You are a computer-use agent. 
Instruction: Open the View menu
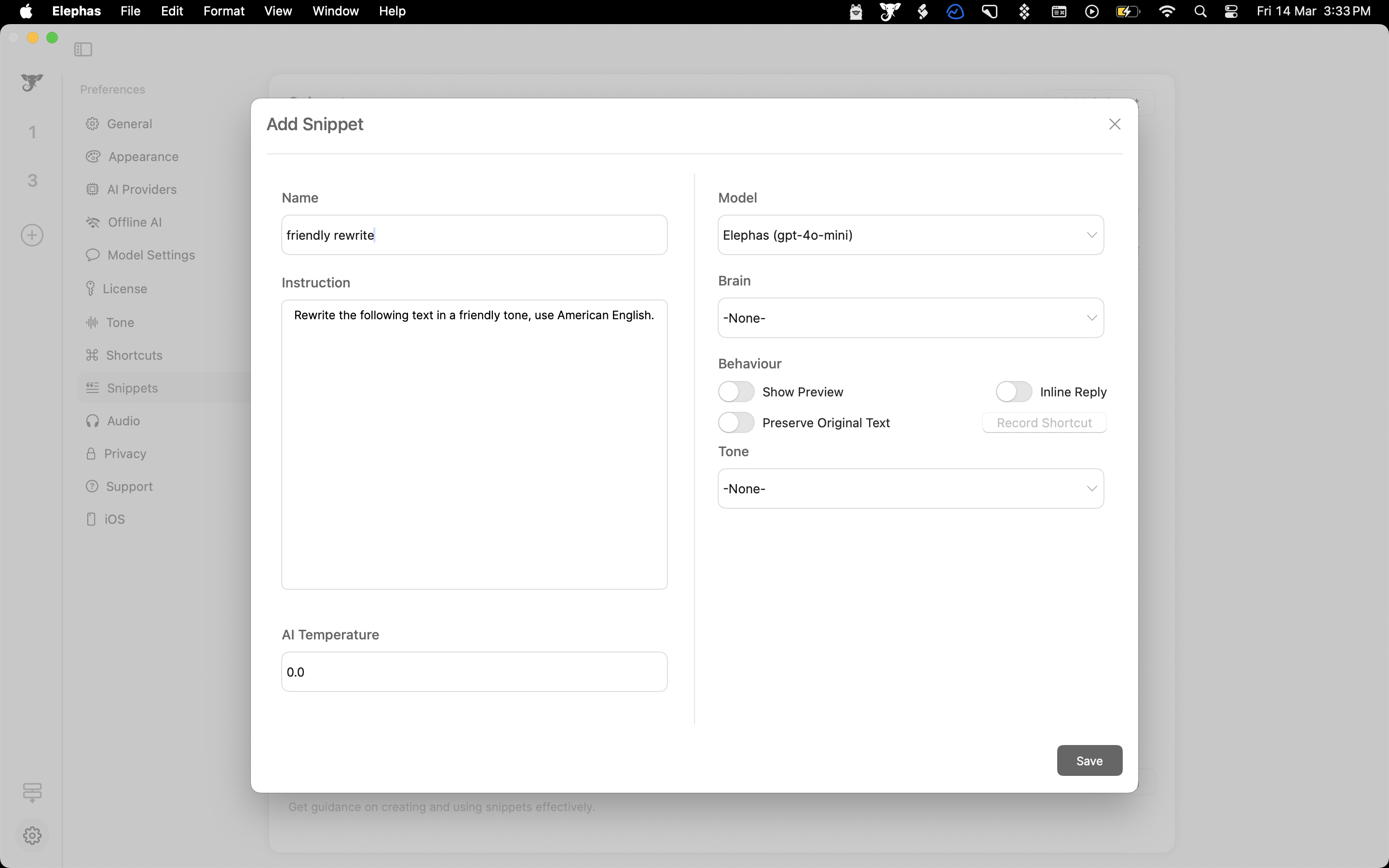click(278, 12)
